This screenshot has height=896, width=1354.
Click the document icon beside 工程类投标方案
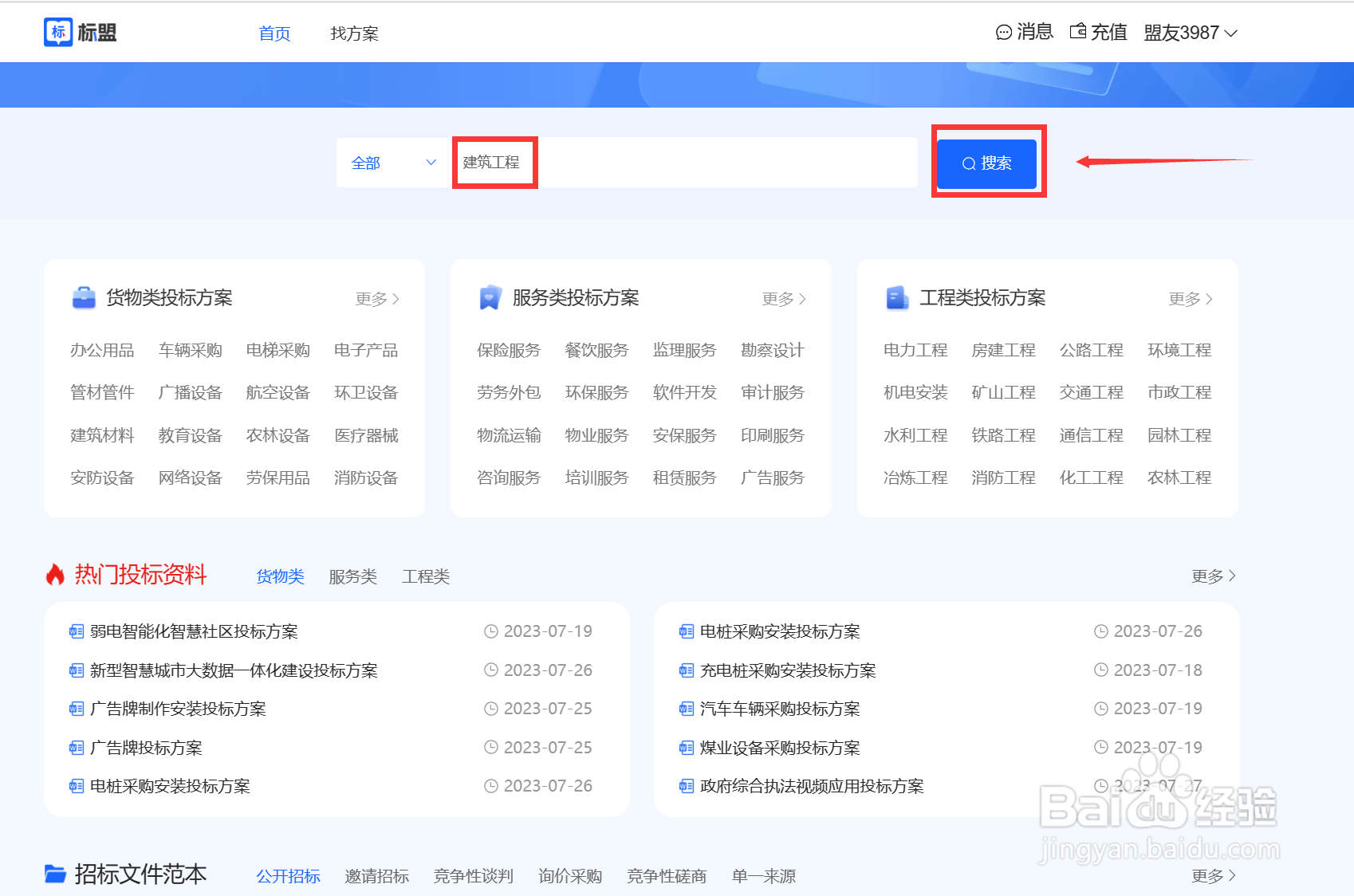(x=896, y=296)
